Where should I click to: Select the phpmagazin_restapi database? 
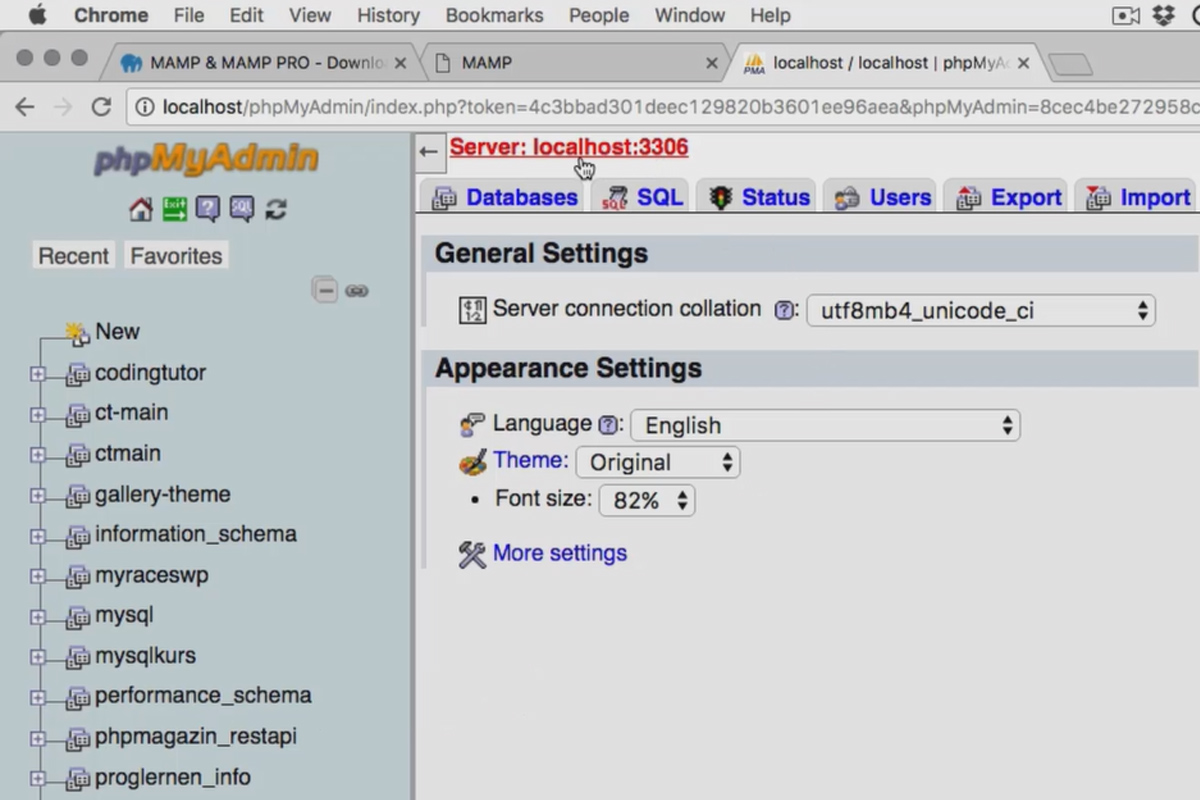(x=196, y=737)
